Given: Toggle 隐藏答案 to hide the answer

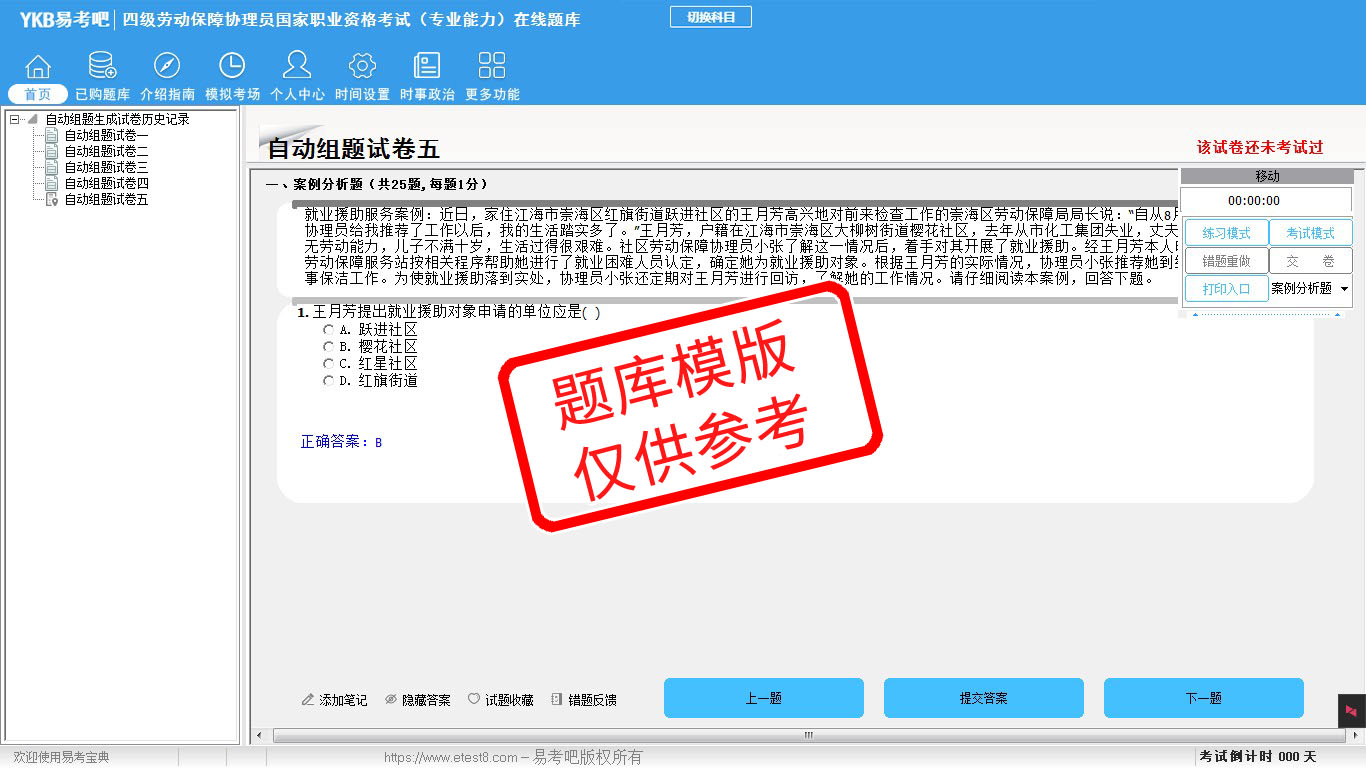Looking at the screenshot, I should tap(418, 700).
